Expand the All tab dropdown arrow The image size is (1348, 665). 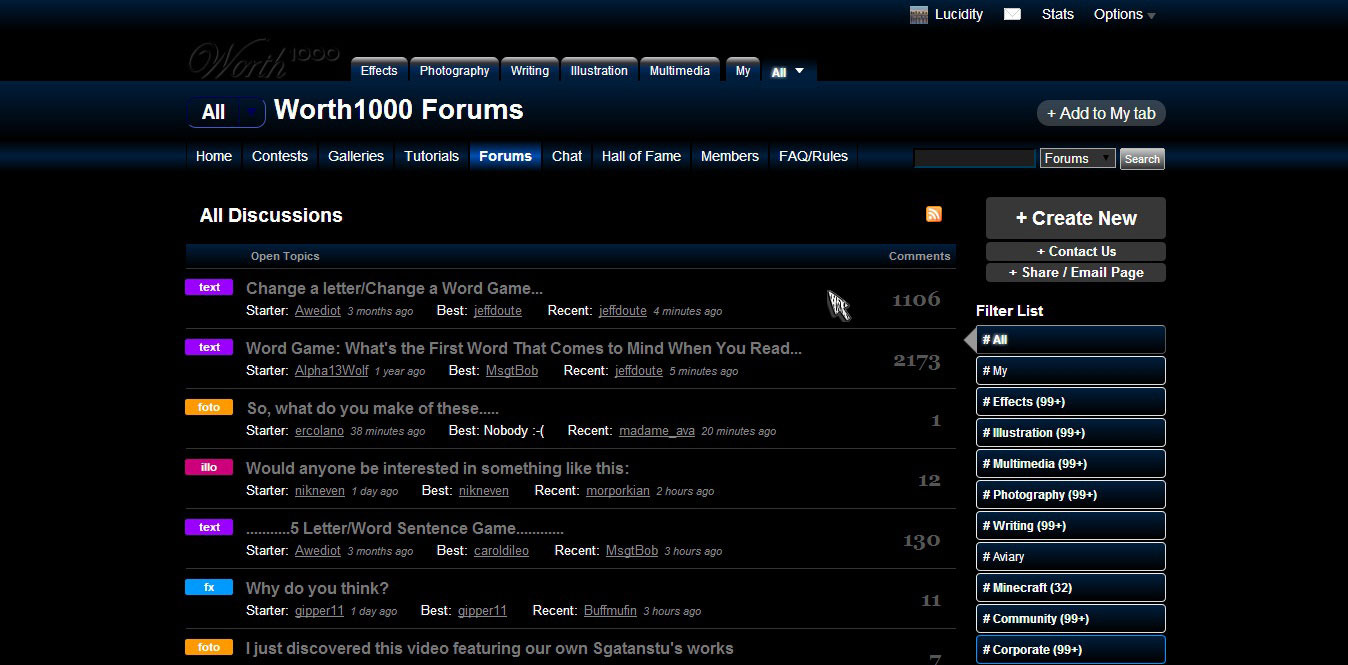799,71
